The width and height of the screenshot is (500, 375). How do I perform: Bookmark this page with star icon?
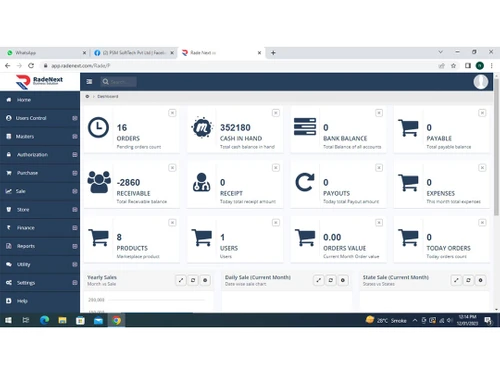click(x=453, y=66)
